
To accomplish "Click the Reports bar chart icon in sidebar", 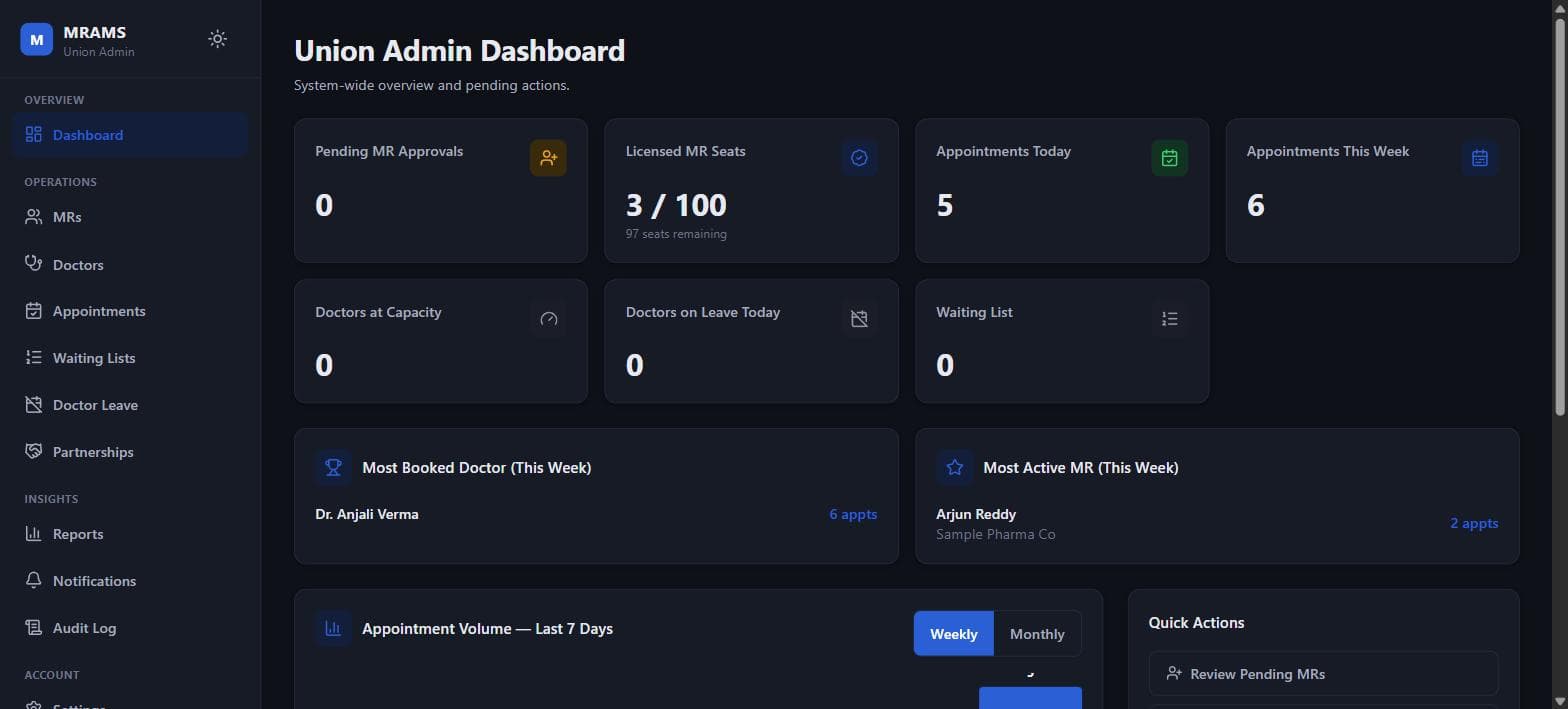I will click(x=34, y=534).
